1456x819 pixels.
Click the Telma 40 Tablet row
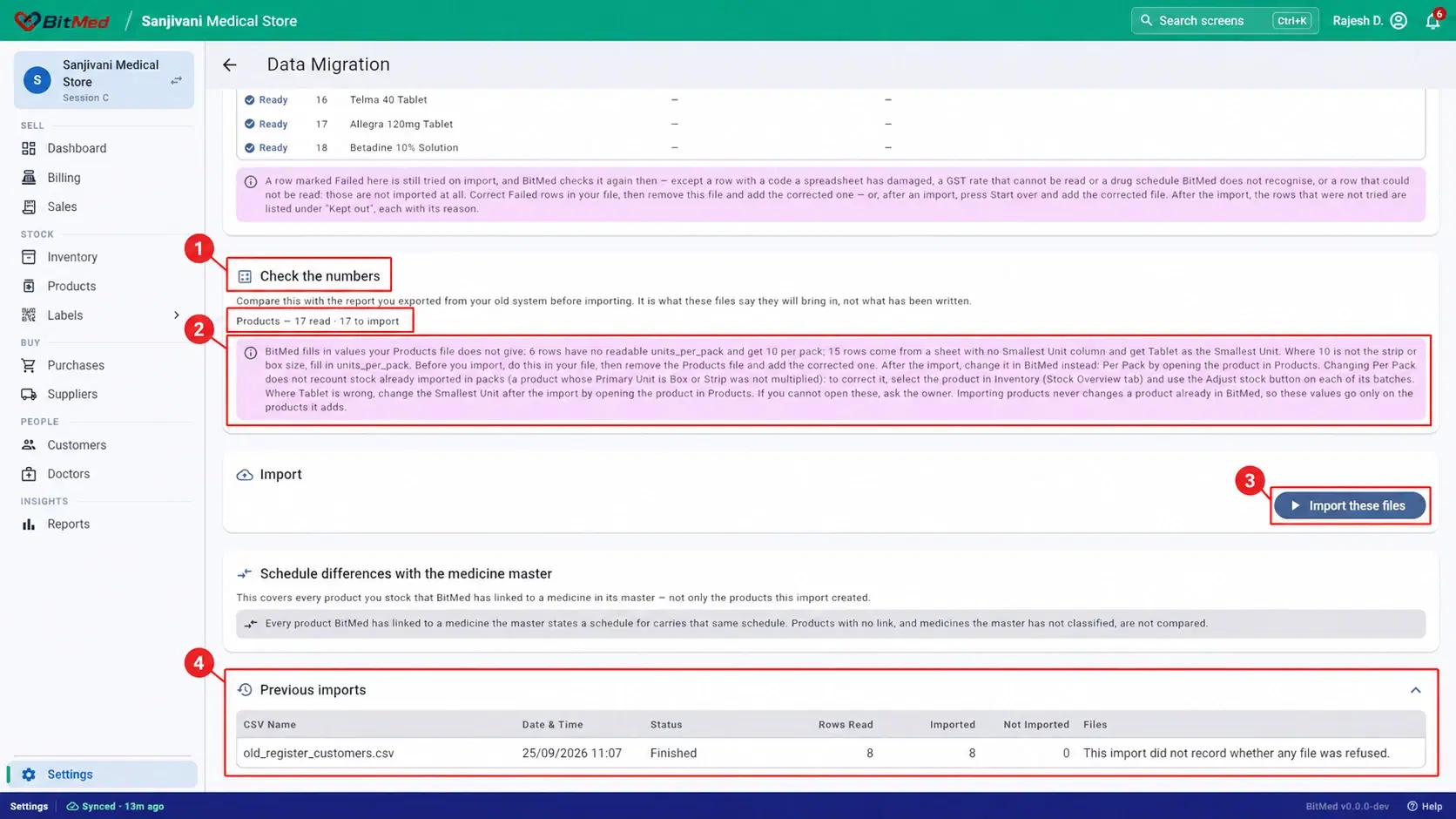pyautogui.click(x=831, y=100)
